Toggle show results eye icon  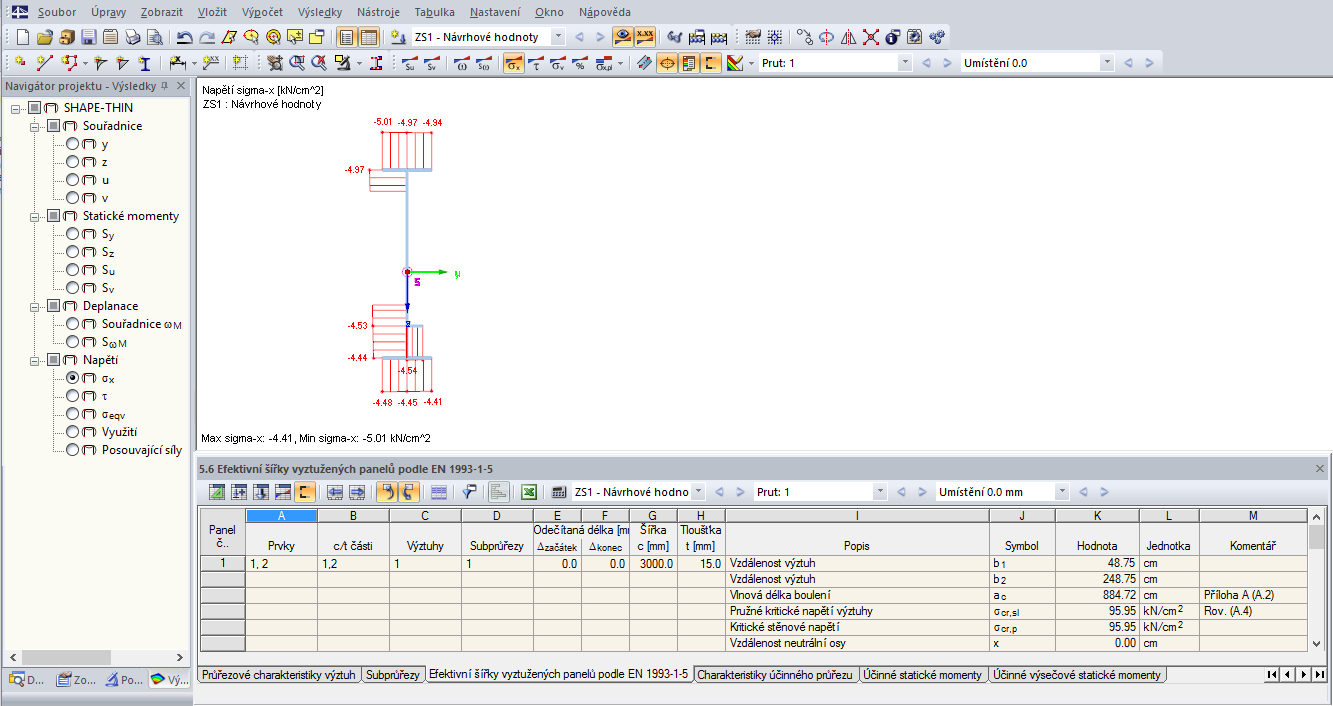click(x=623, y=37)
